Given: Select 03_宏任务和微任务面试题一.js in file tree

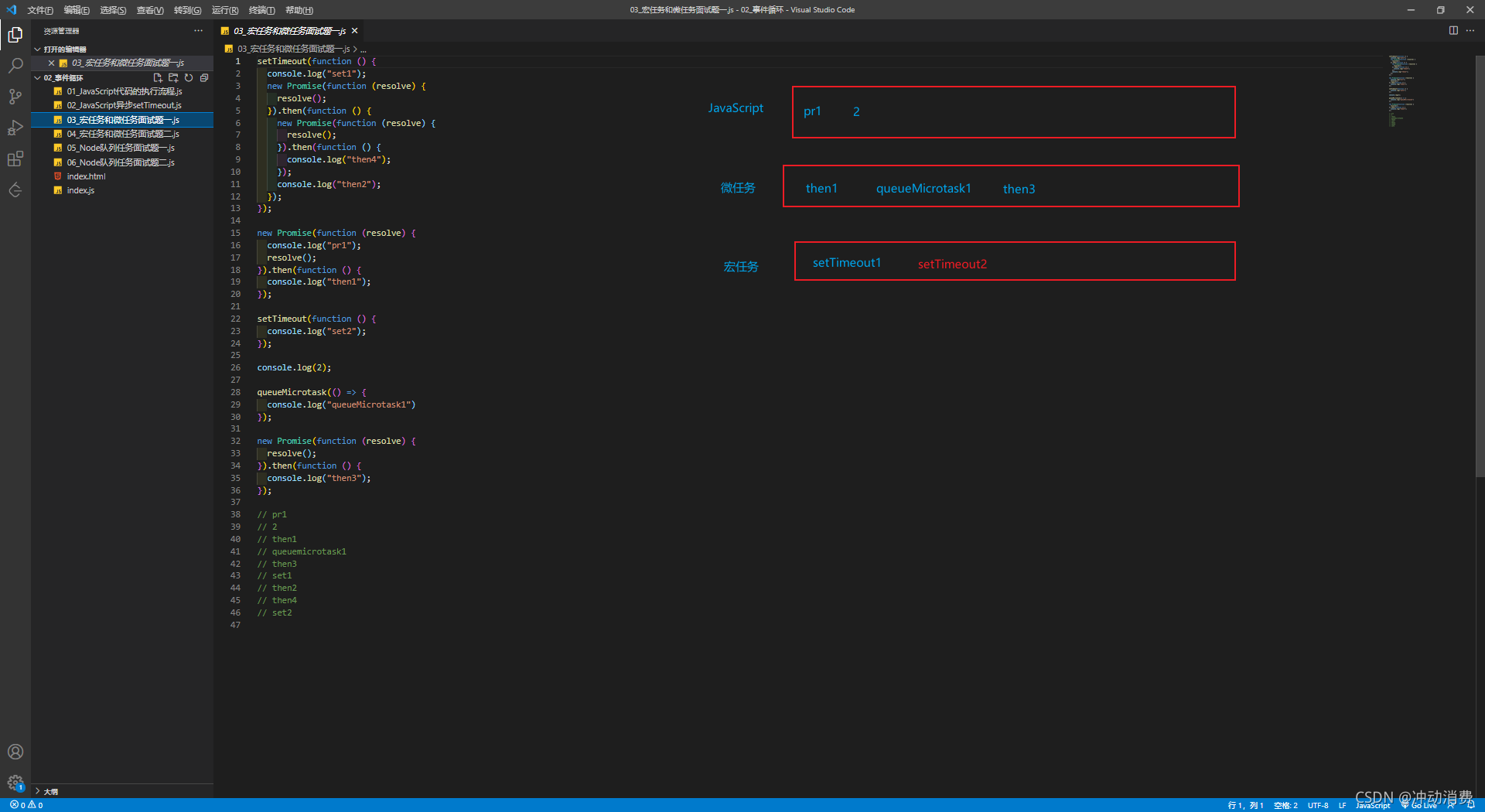Looking at the screenshot, I should (122, 120).
